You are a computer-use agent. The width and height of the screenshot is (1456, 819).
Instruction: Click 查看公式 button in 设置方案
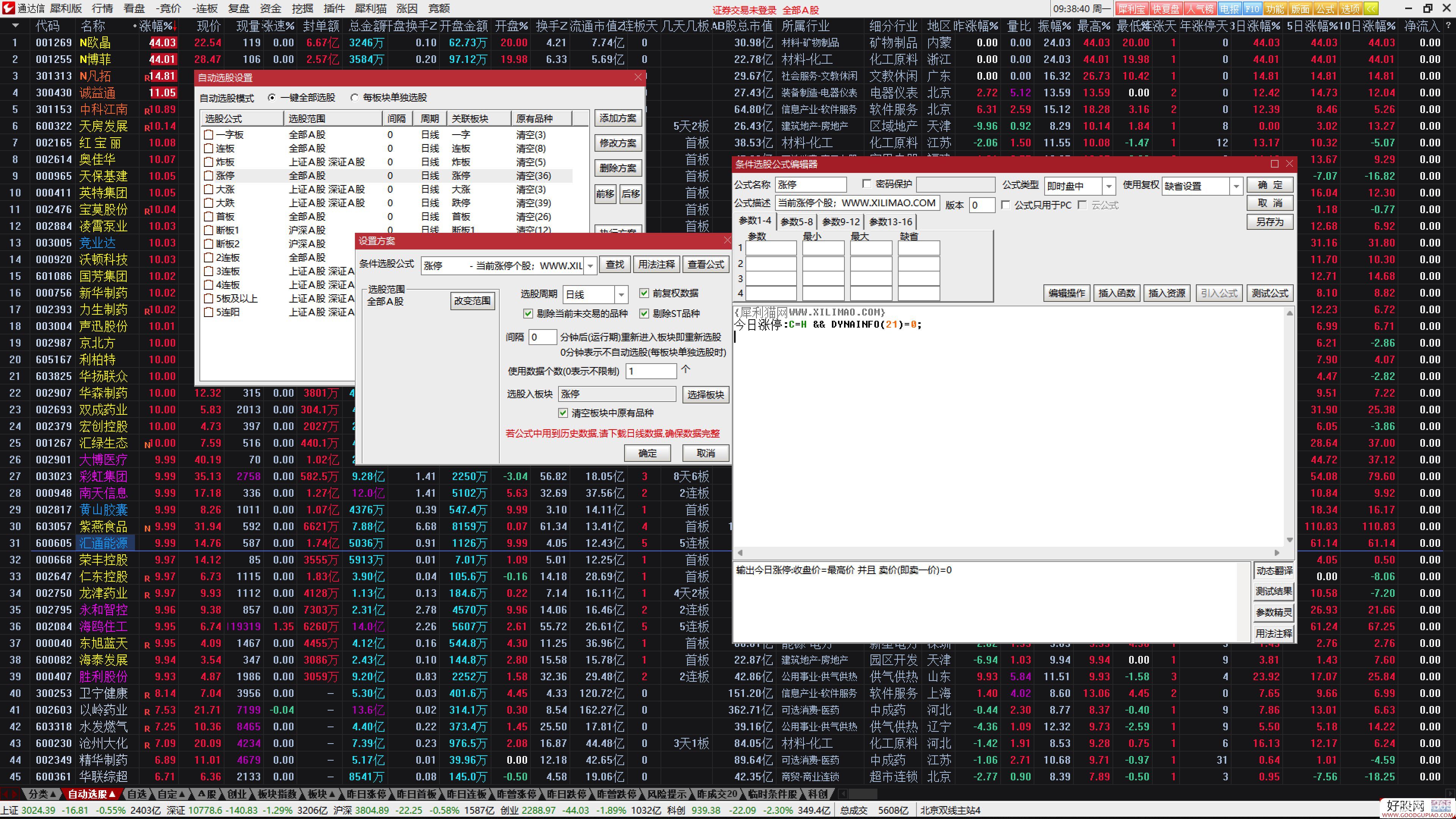705,265
